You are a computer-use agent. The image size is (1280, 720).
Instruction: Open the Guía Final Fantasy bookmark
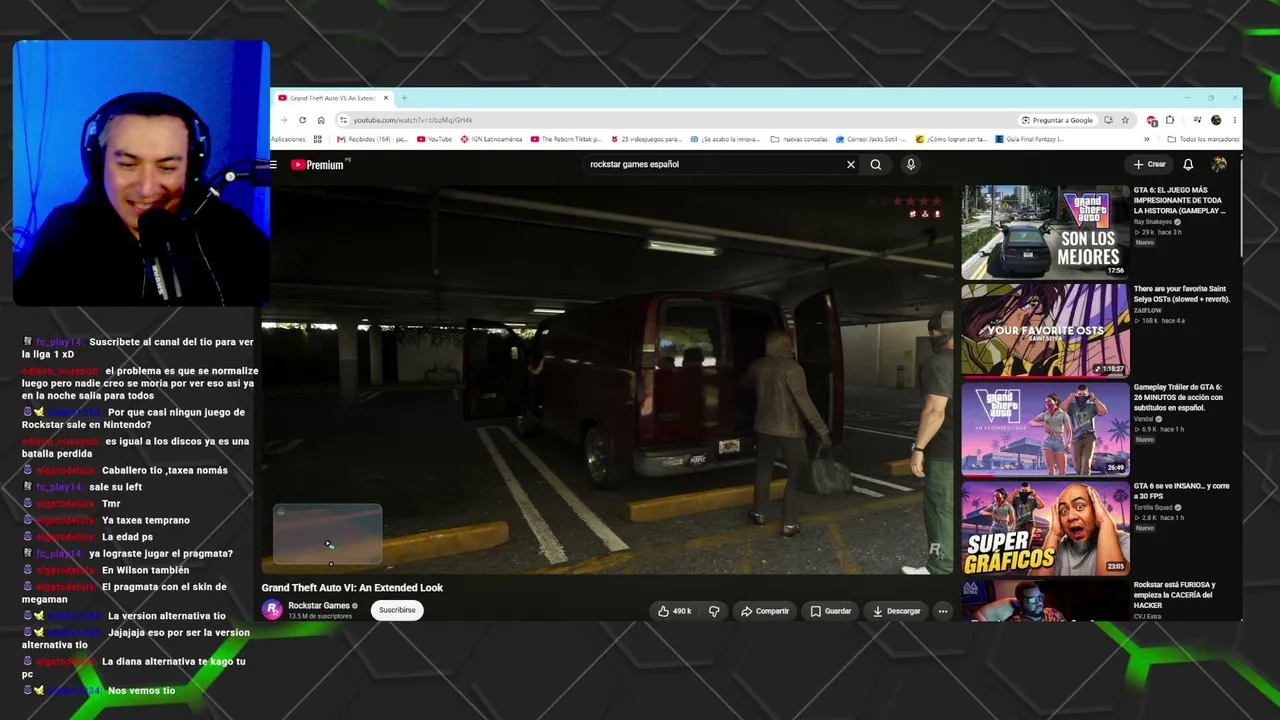click(1029, 139)
